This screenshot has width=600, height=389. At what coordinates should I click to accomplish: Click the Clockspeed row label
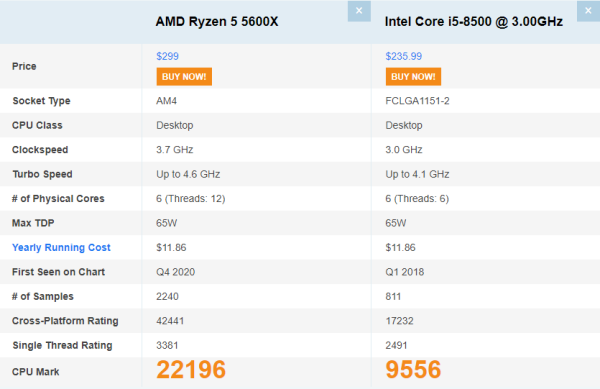[x=40, y=150]
